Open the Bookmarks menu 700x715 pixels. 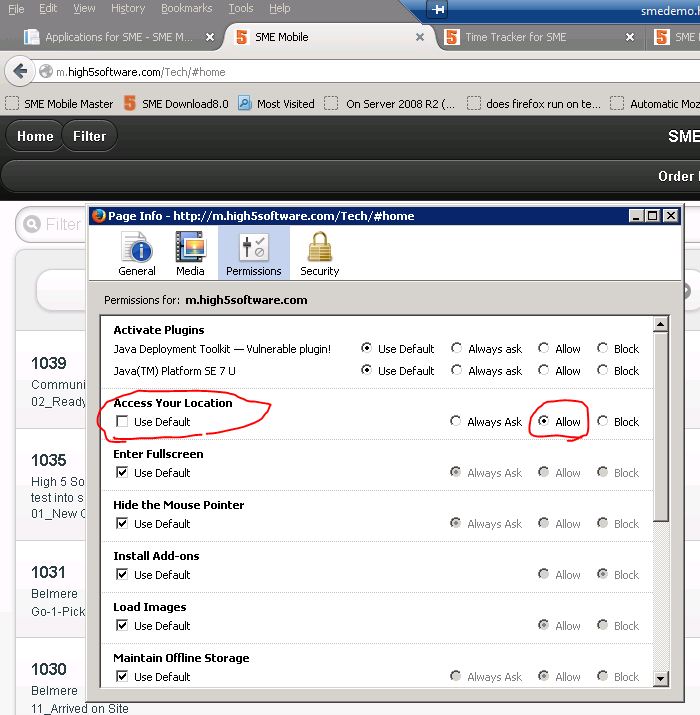[187, 8]
